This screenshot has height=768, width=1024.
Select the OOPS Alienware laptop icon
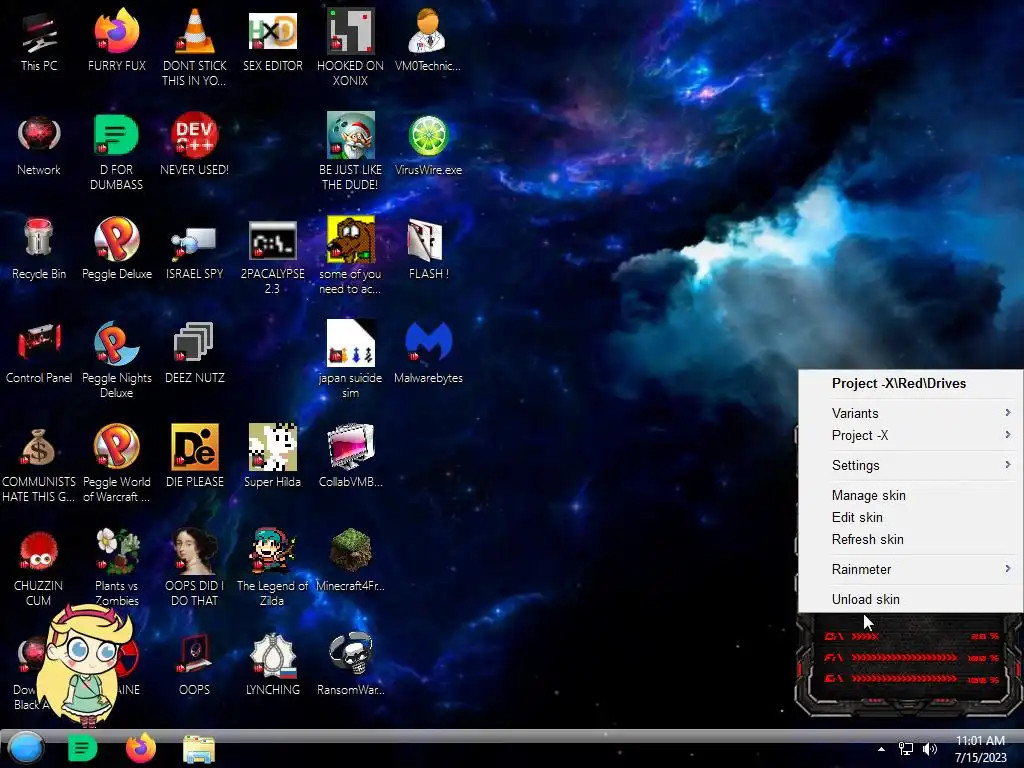click(194, 664)
